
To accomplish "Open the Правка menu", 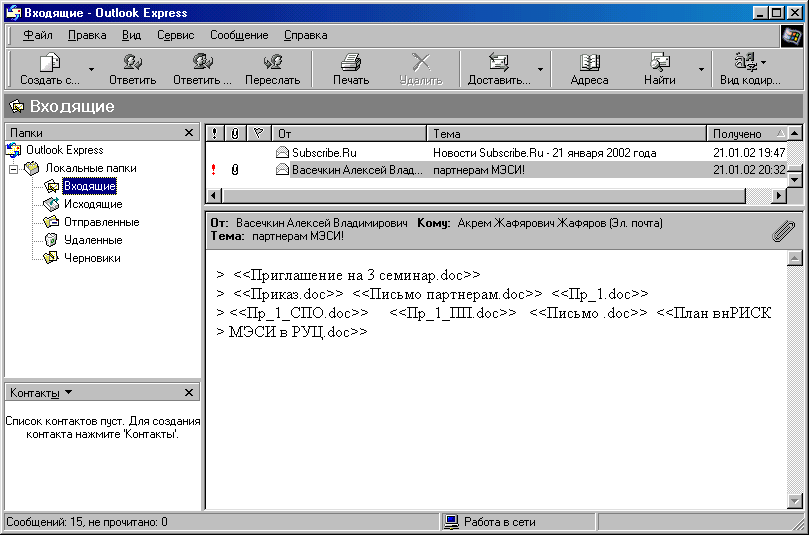I will click(87, 35).
